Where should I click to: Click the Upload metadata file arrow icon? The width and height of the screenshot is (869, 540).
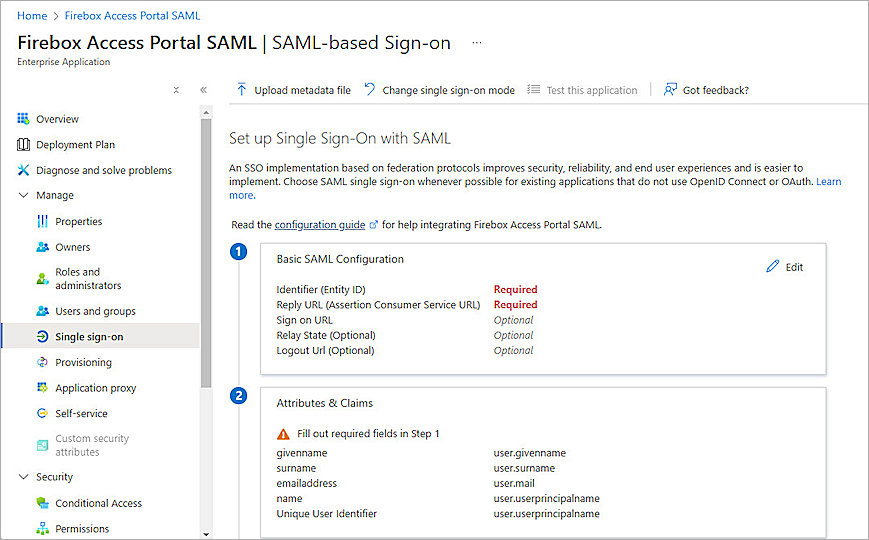click(242, 89)
